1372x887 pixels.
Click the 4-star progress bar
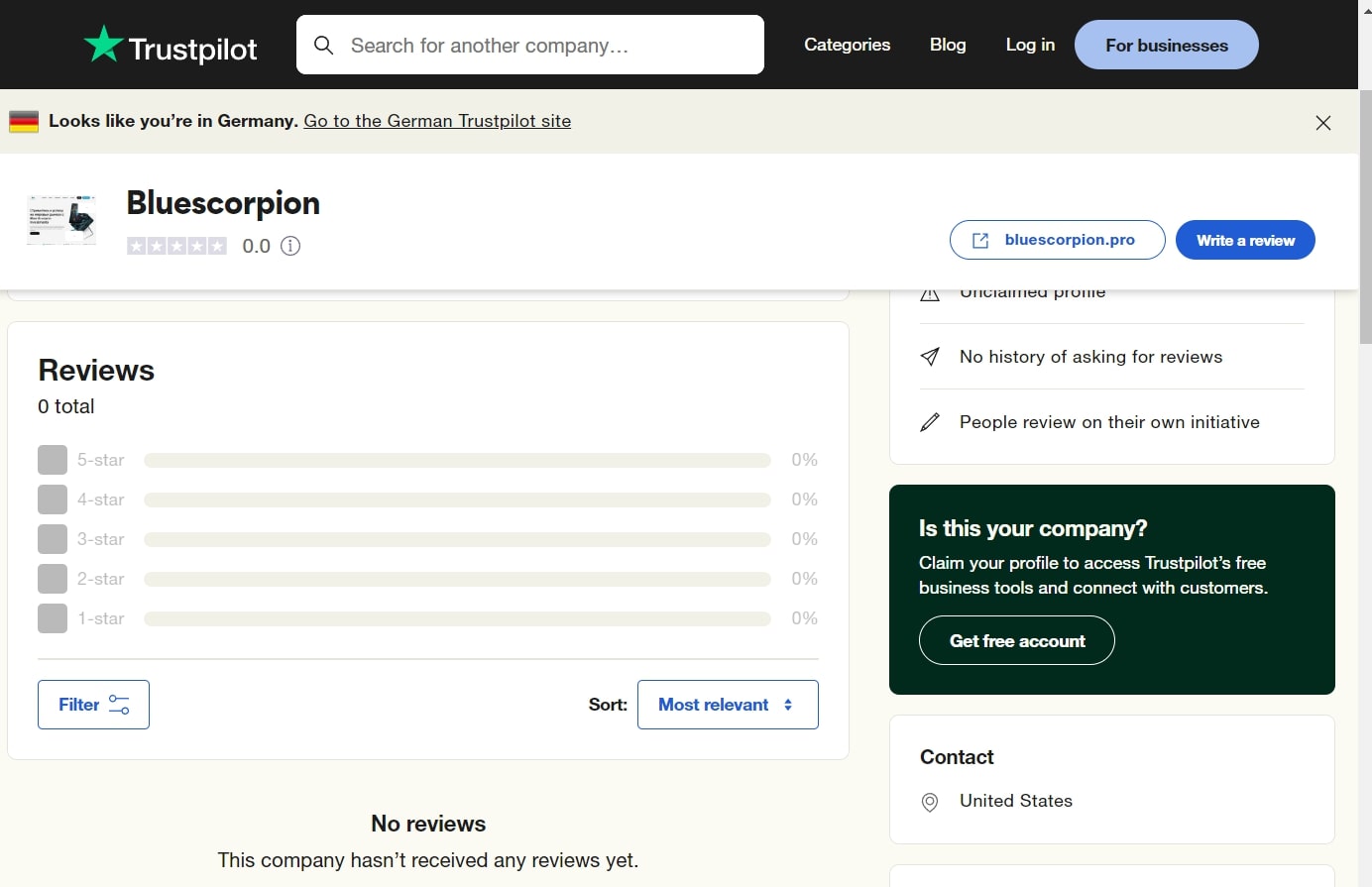click(x=457, y=499)
